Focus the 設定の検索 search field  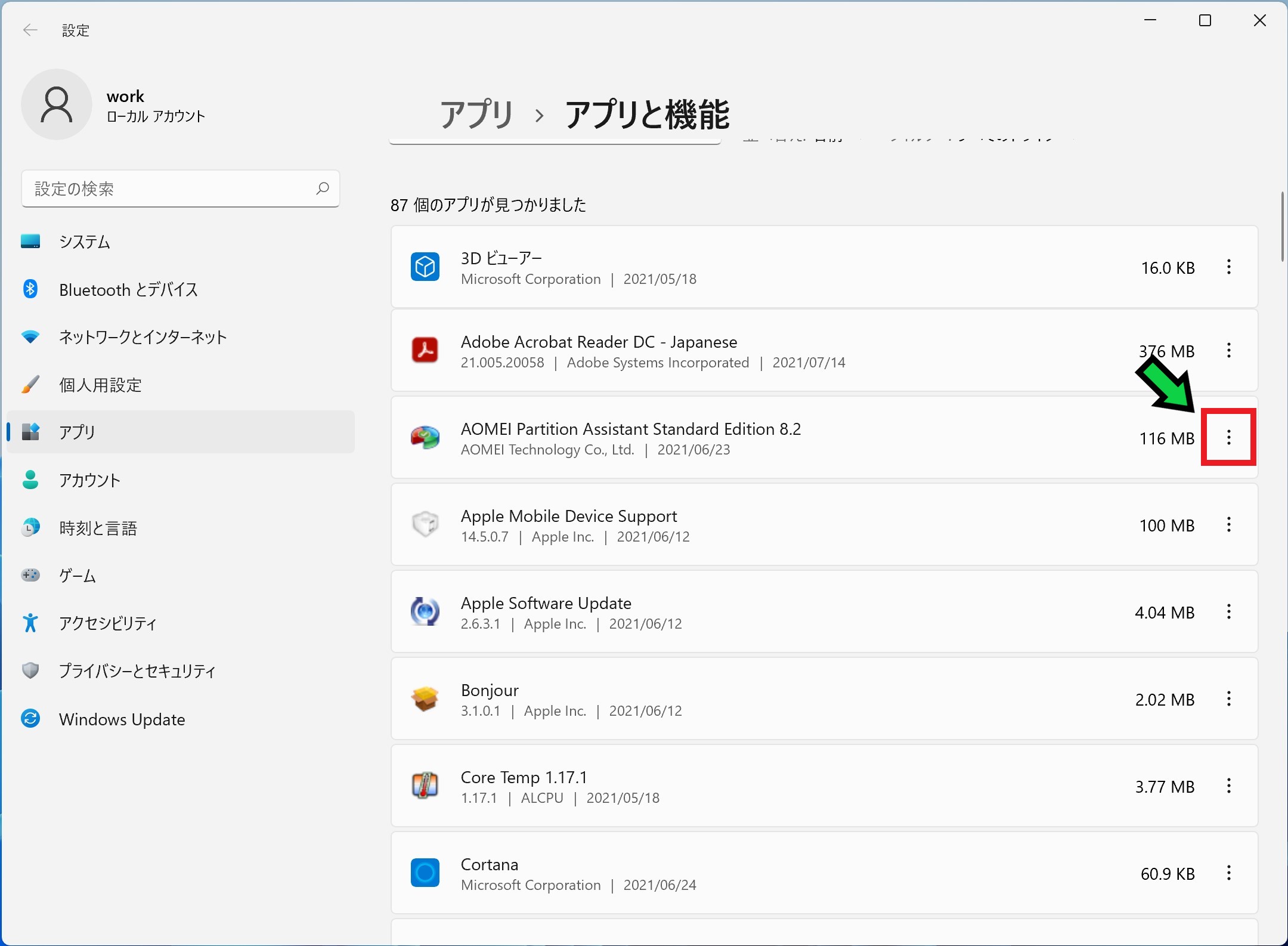pyautogui.click(x=181, y=188)
